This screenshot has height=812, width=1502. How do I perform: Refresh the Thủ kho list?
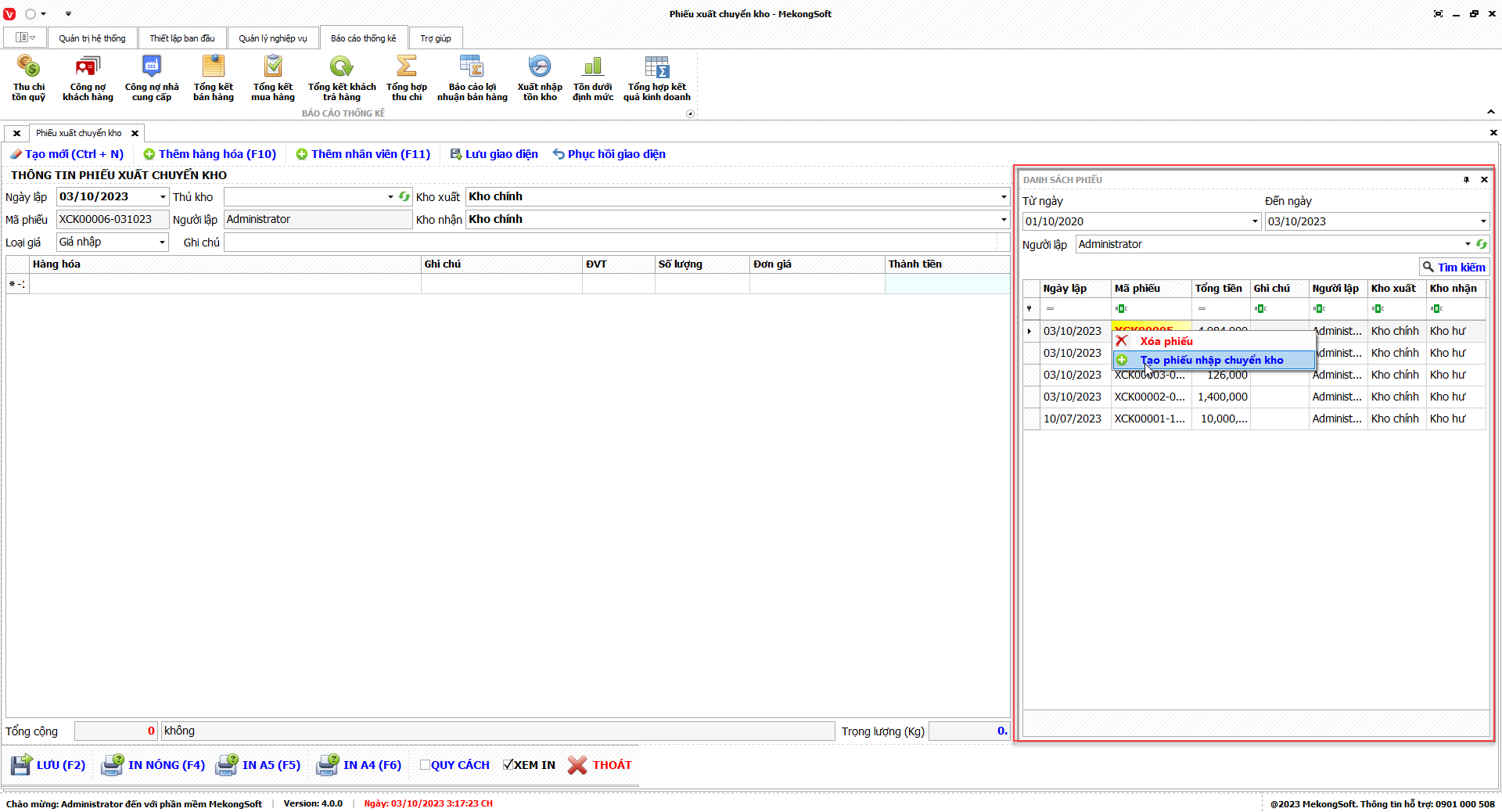click(404, 197)
